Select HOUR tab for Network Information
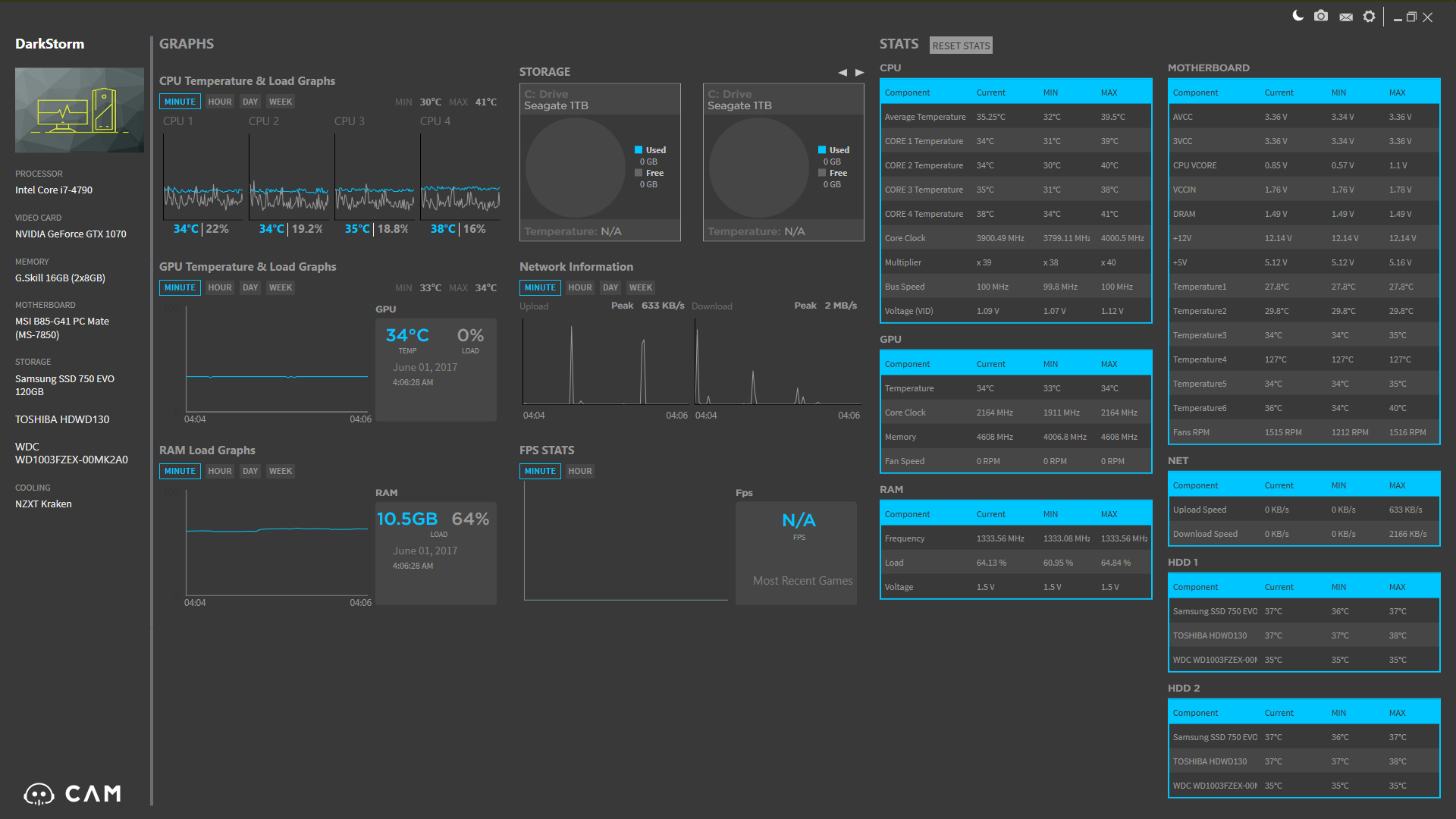 click(x=580, y=287)
